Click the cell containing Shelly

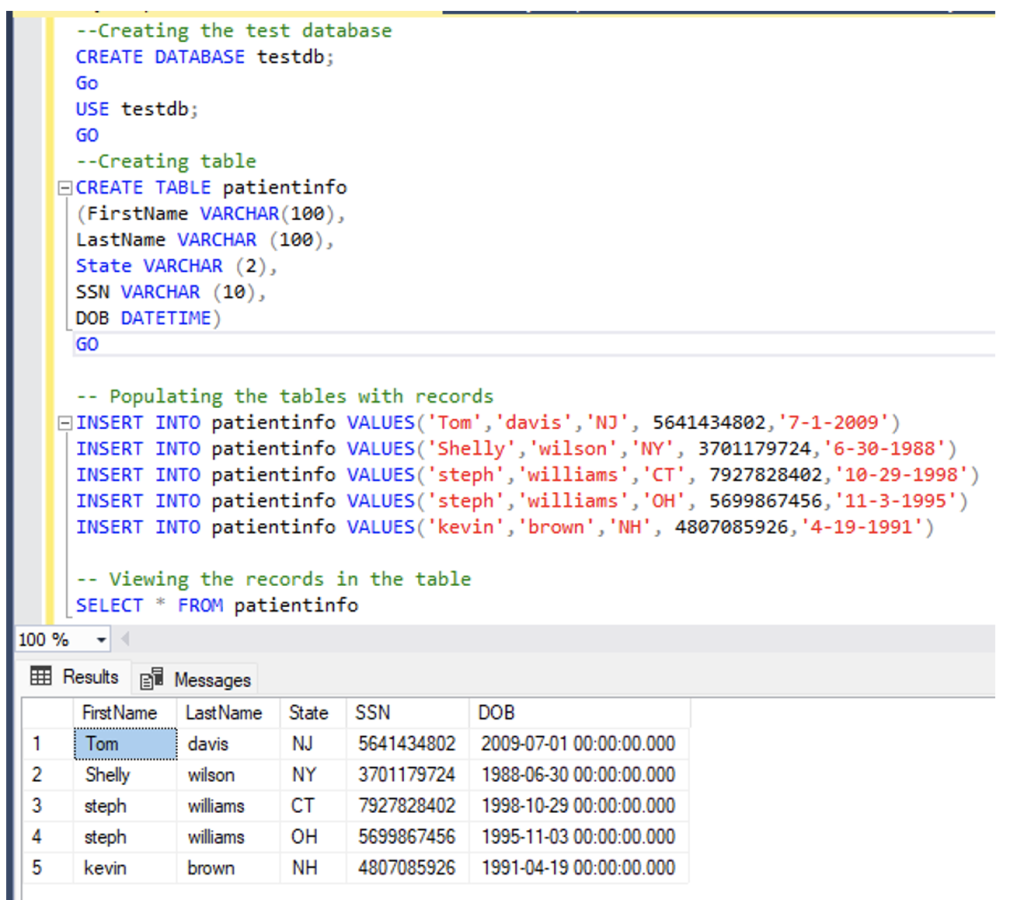[108, 775]
